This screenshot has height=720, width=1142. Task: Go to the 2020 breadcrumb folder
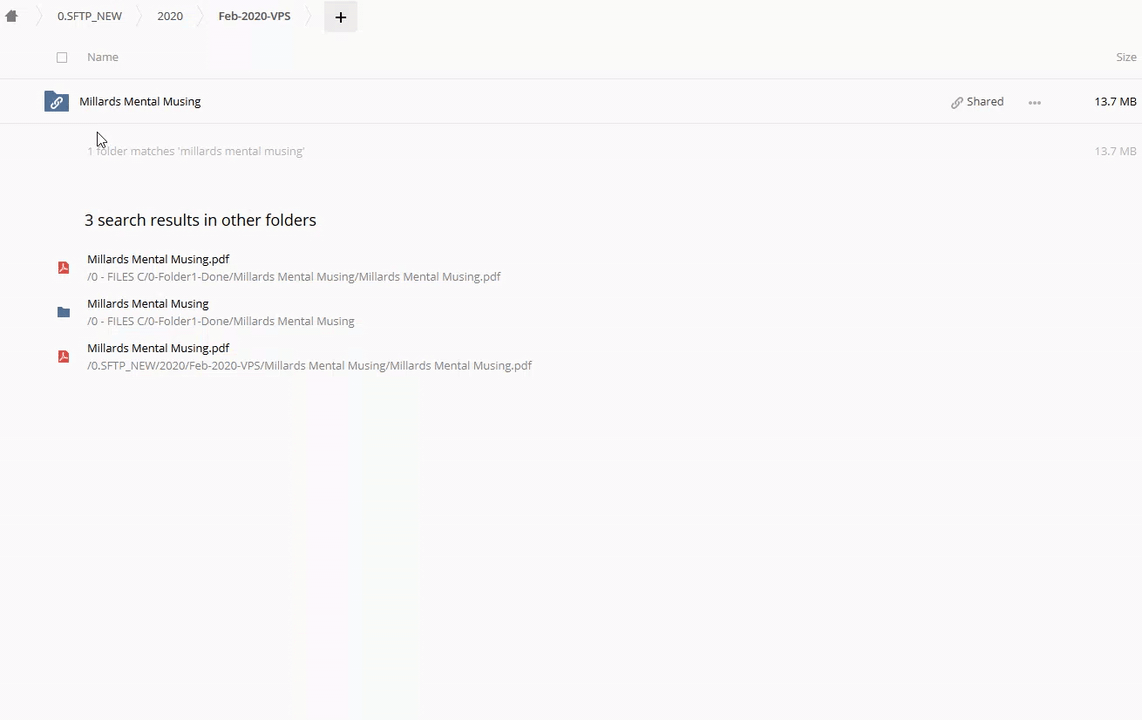(170, 16)
